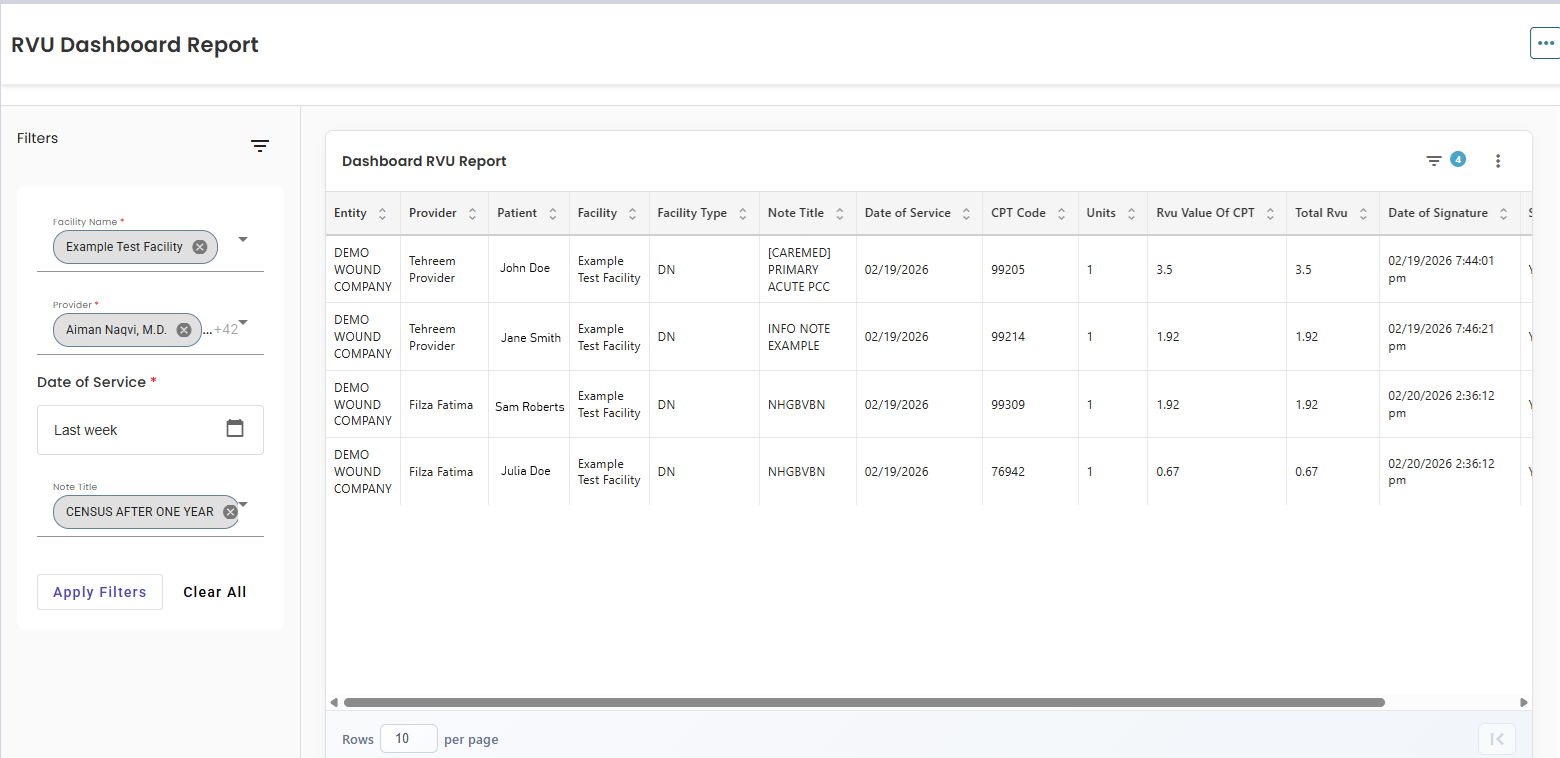
Task: Sort by the CPT Code column
Action: (1061, 213)
